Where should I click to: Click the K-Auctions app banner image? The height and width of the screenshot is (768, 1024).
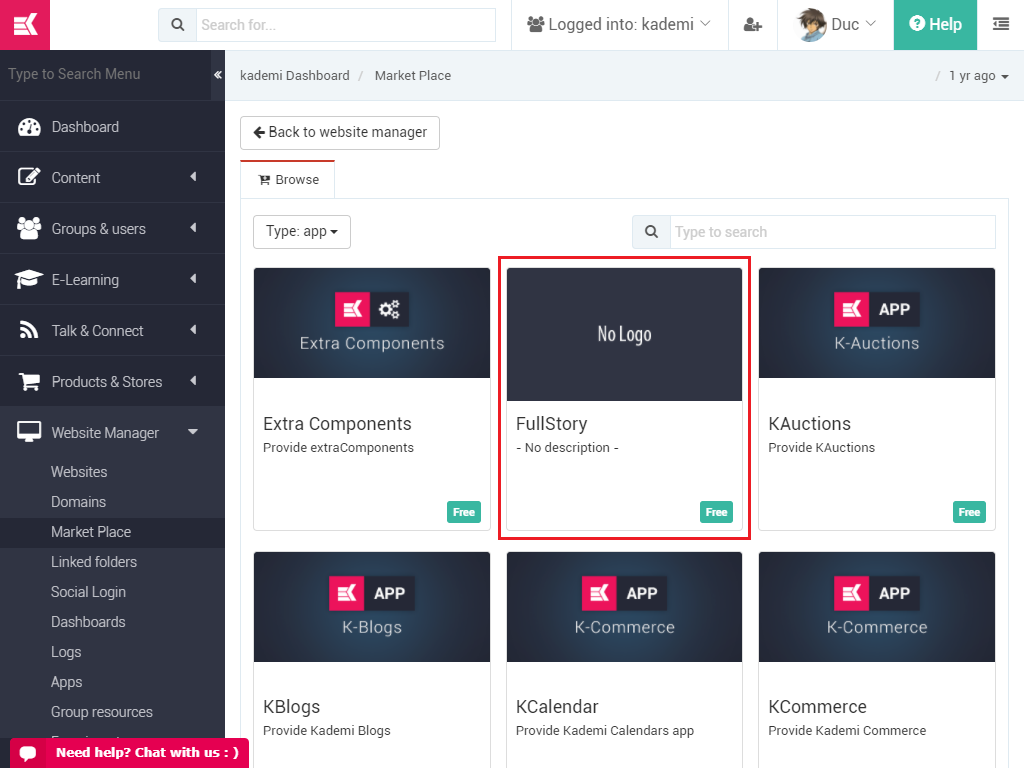coord(876,323)
